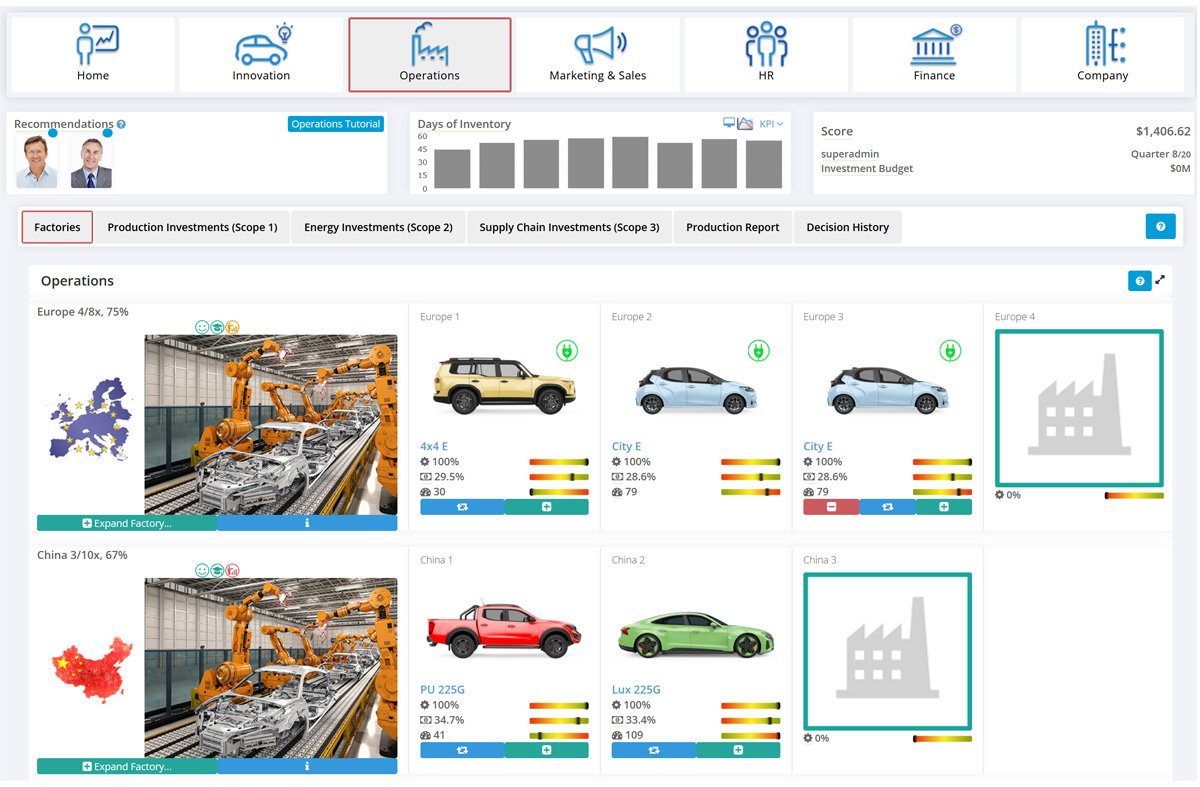Click the electric plug icon on Europe 1
The image size is (1200, 787).
567,351
